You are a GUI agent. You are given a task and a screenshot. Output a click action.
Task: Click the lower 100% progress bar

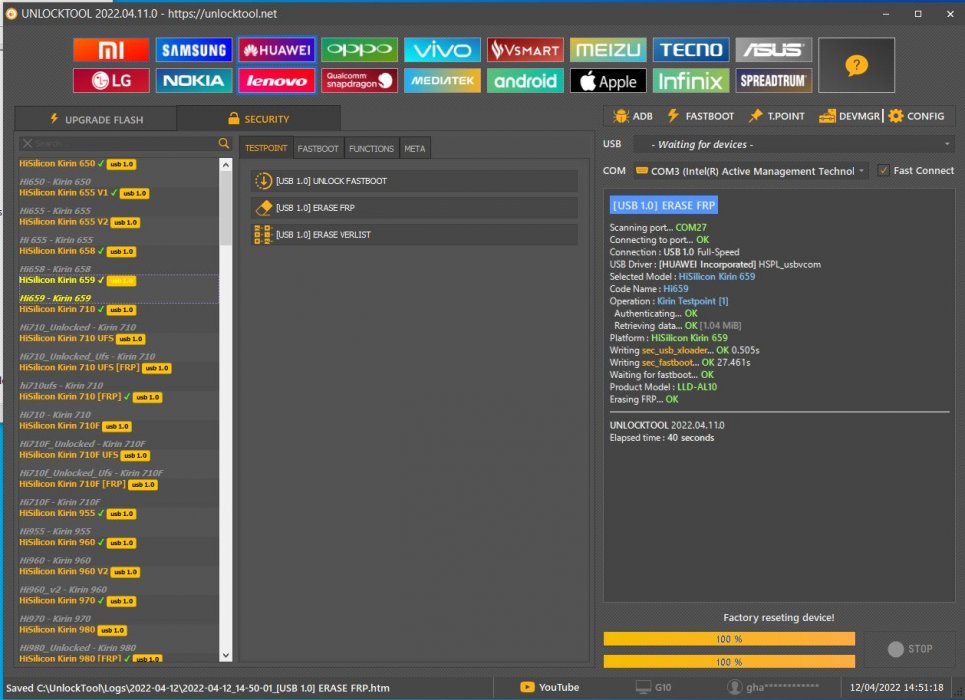[729, 662]
